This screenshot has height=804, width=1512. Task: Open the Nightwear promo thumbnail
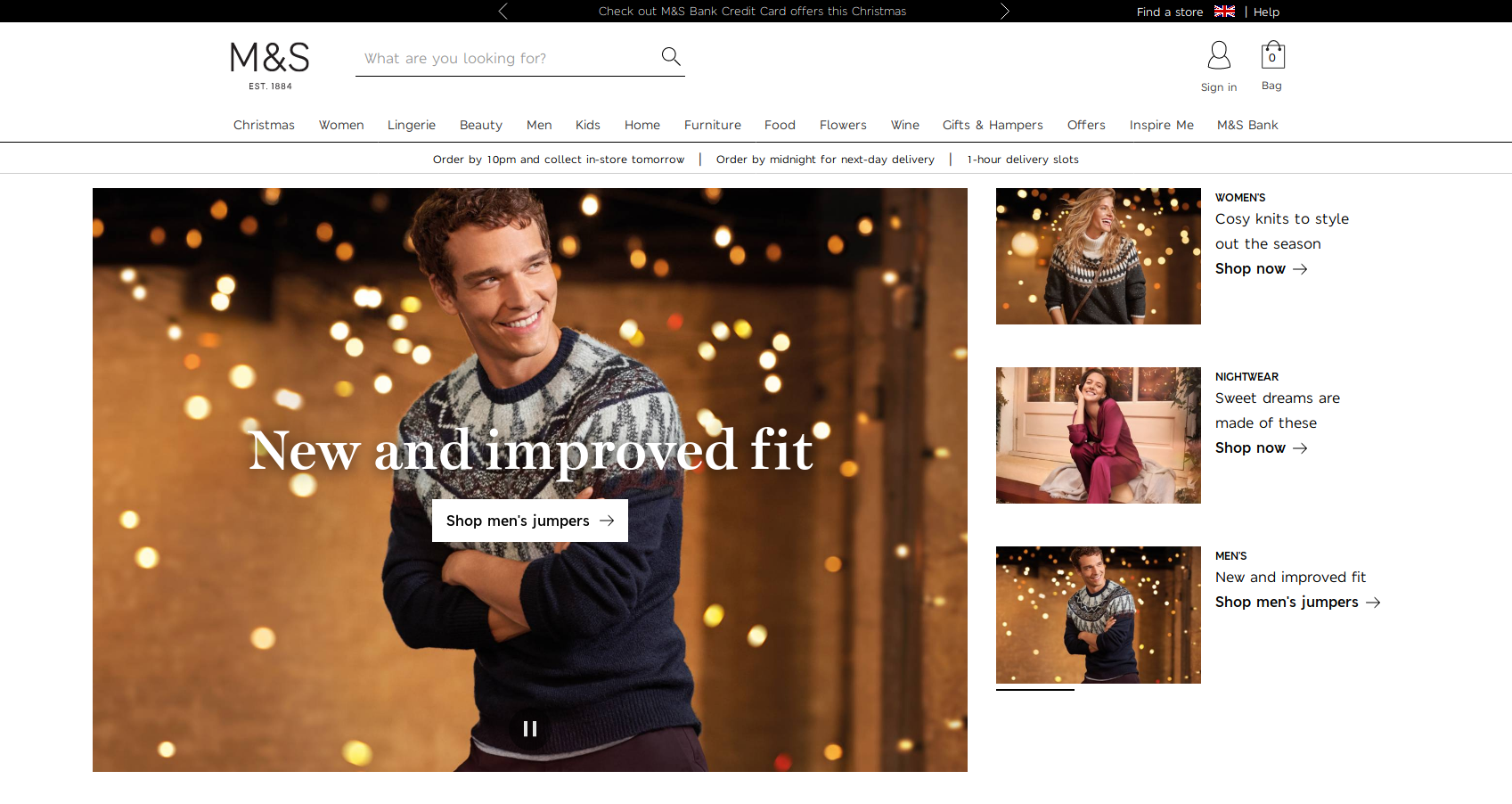1098,435
